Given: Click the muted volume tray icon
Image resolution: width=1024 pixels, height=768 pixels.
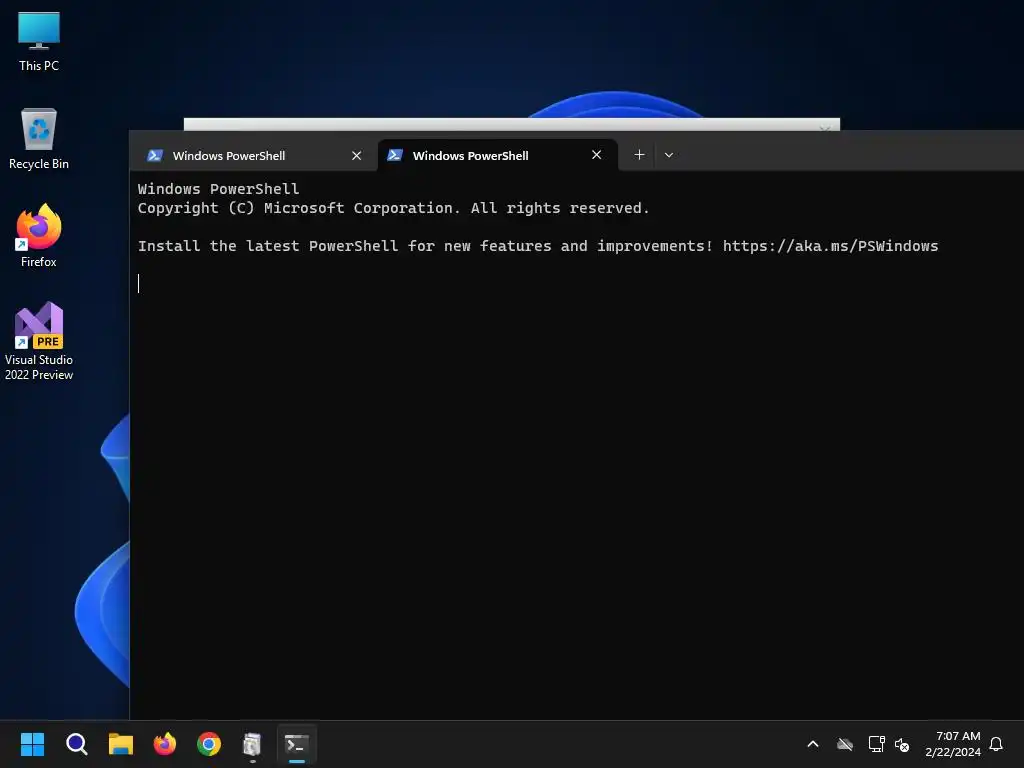Looking at the screenshot, I should click(x=902, y=744).
